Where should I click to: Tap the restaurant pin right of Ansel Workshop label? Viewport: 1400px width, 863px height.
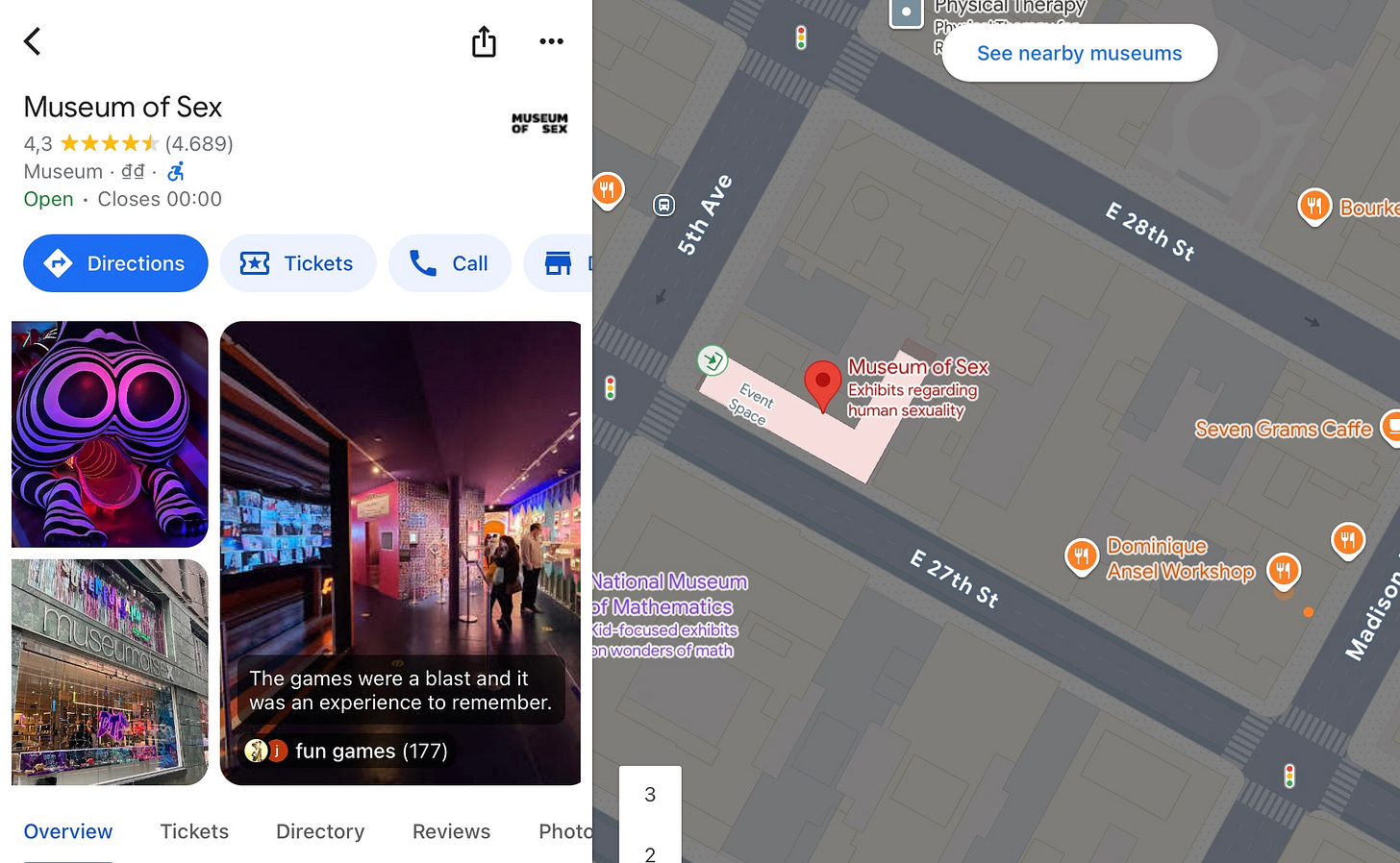[1283, 571]
